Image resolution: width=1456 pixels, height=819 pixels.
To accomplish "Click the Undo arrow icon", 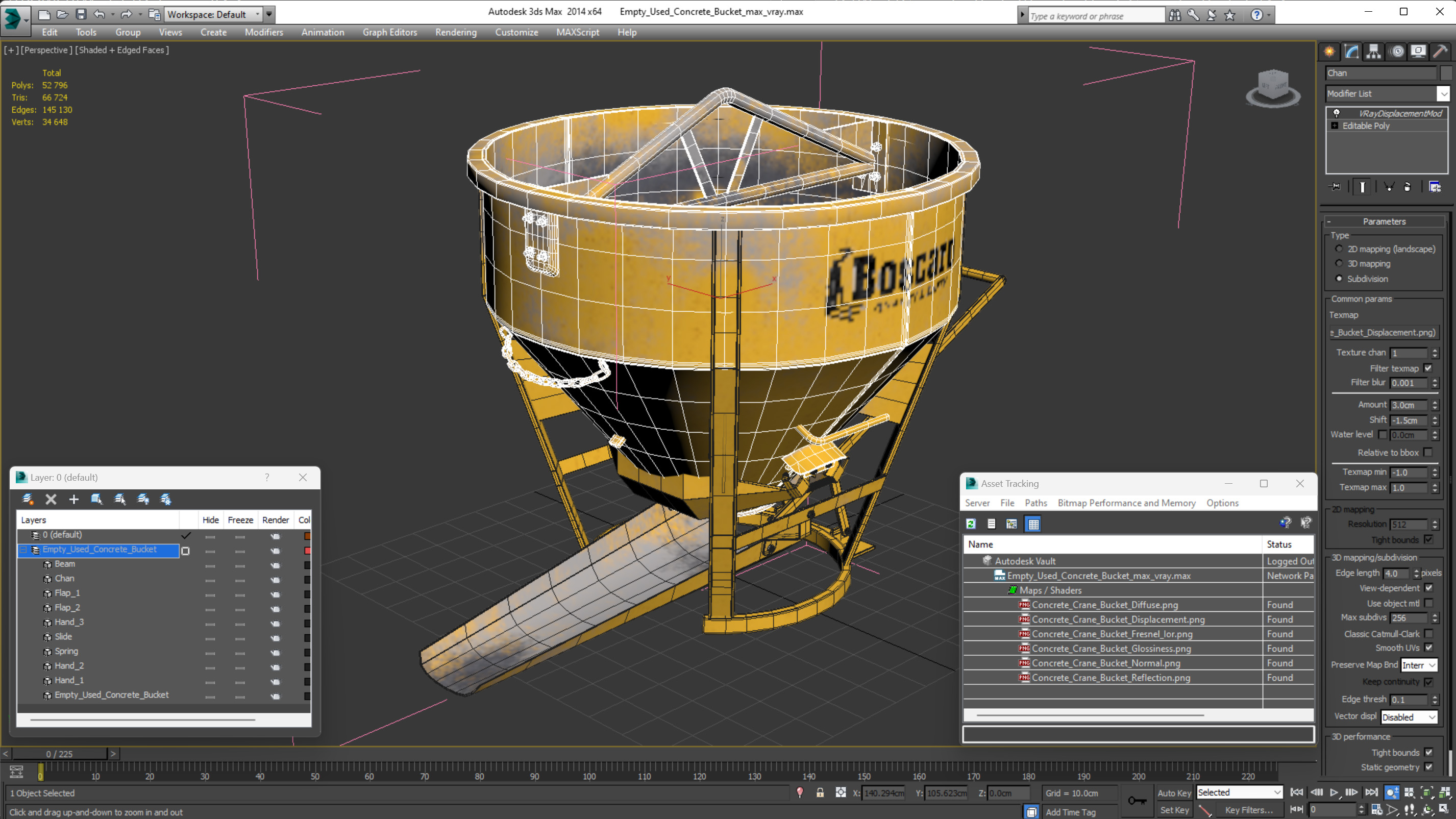I will pyautogui.click(x=100, y=14).
